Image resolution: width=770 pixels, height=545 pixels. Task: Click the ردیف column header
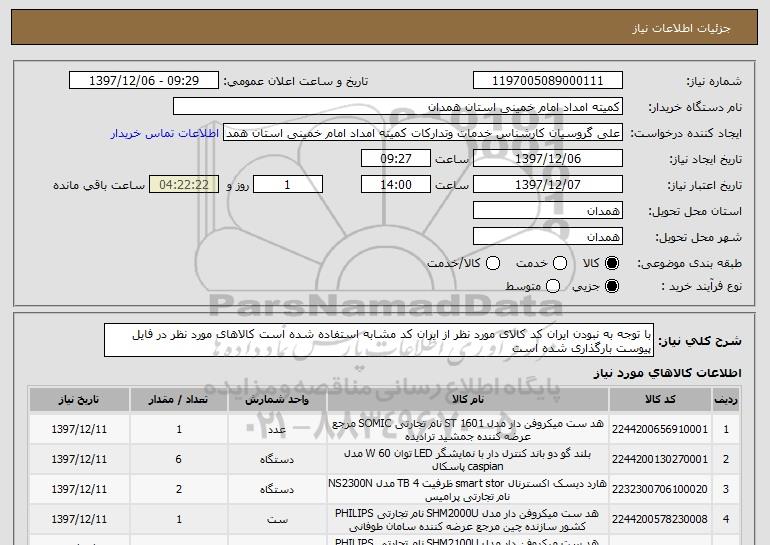726,400
